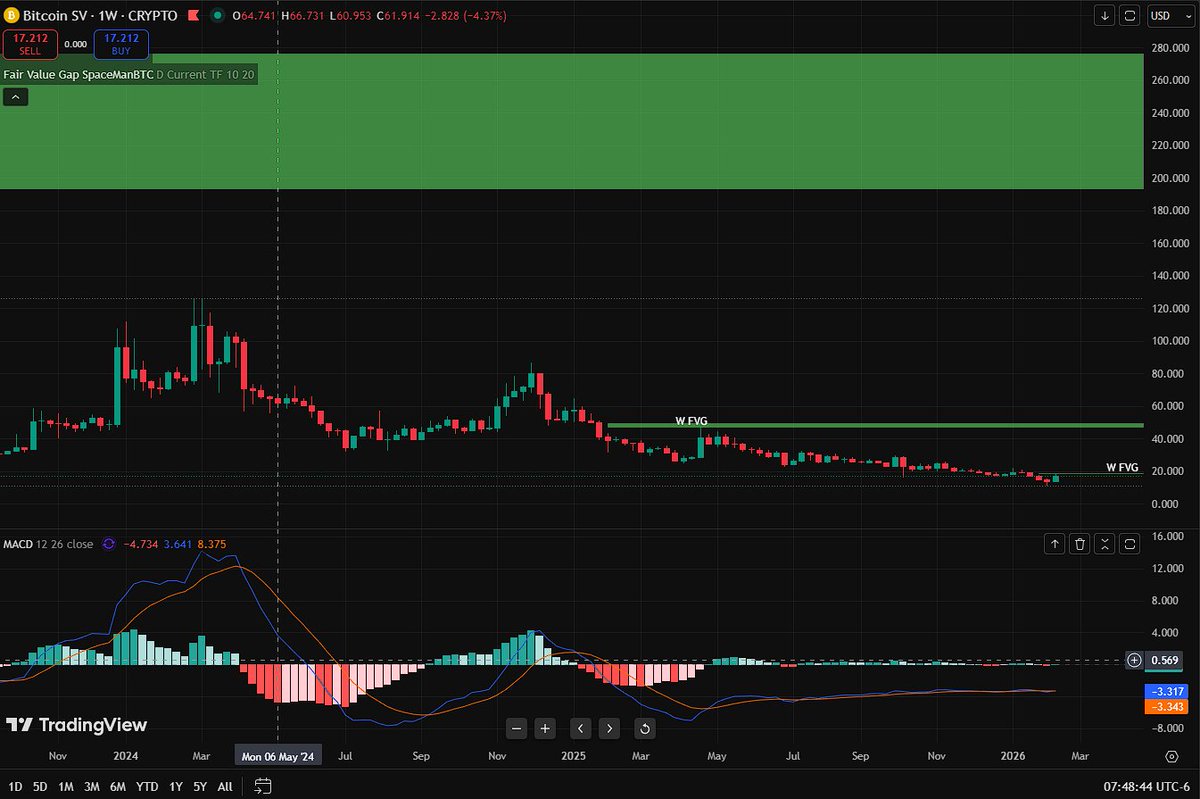Select the 3M time range

(92, 787)
